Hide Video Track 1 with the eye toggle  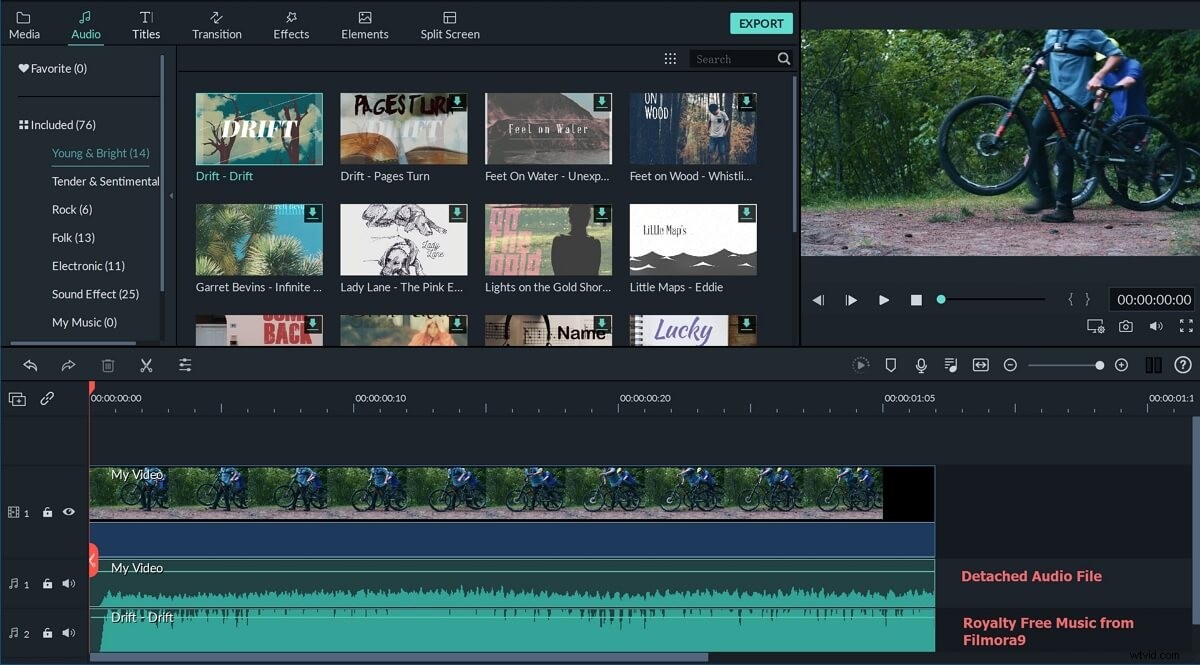[68, 512]
